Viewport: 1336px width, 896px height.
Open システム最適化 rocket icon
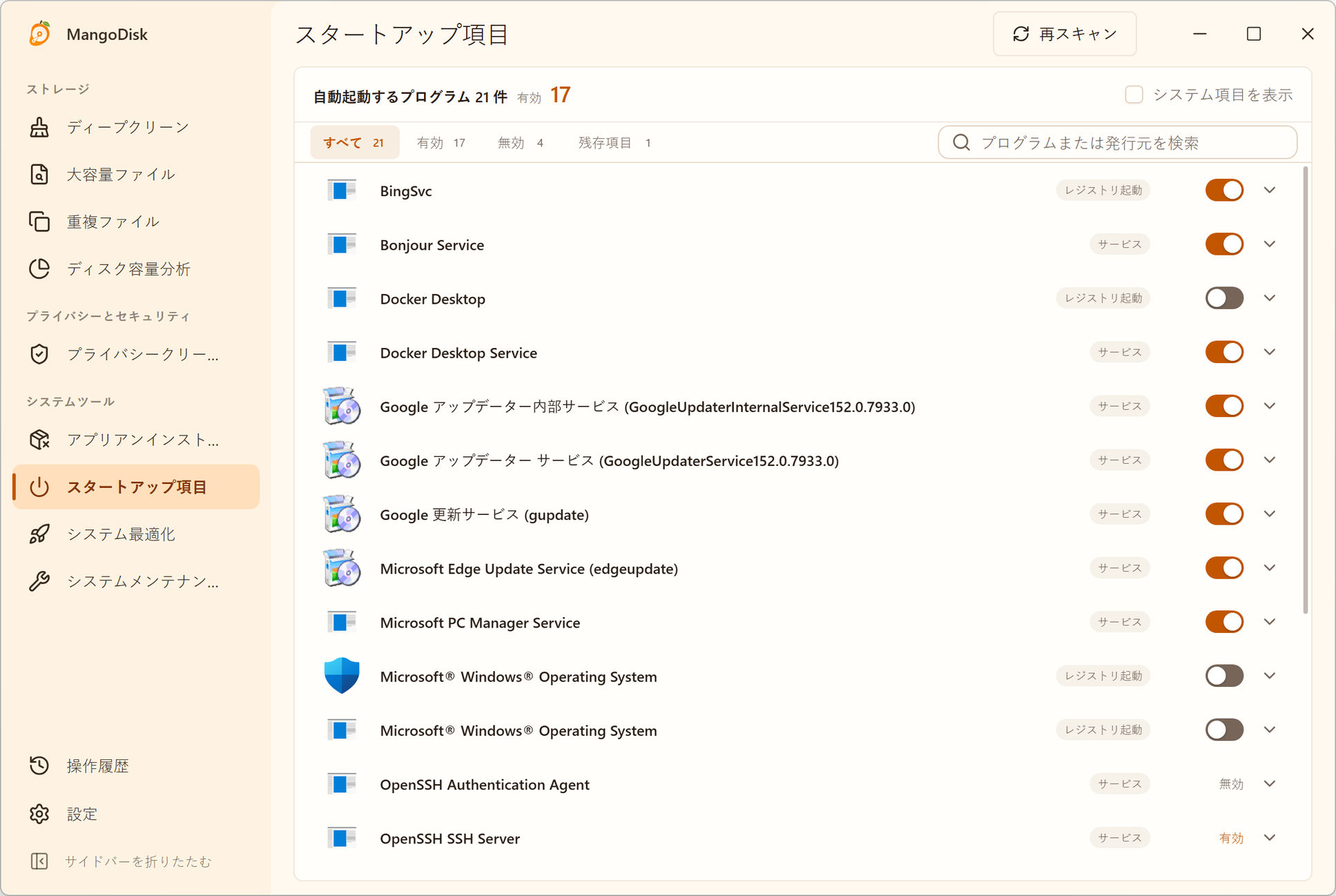coord(39,534)
